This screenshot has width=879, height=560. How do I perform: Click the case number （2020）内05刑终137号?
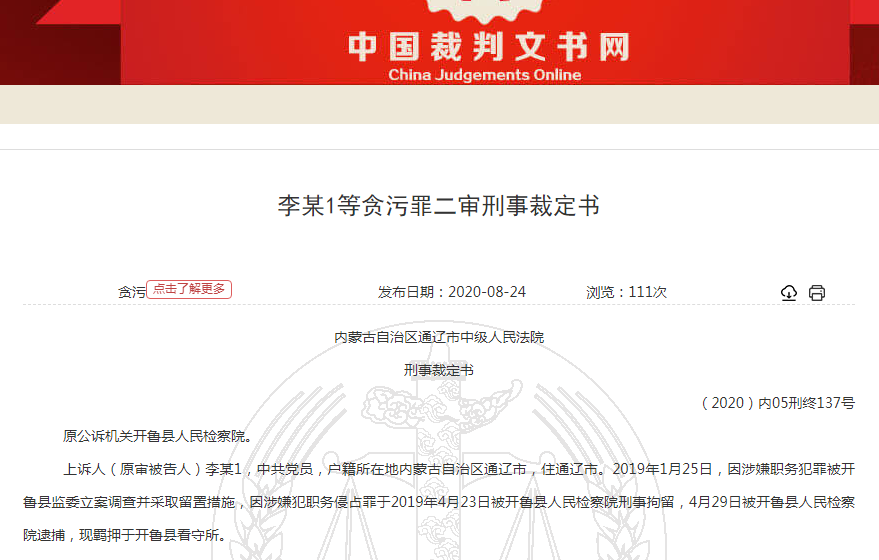point(778,403)
